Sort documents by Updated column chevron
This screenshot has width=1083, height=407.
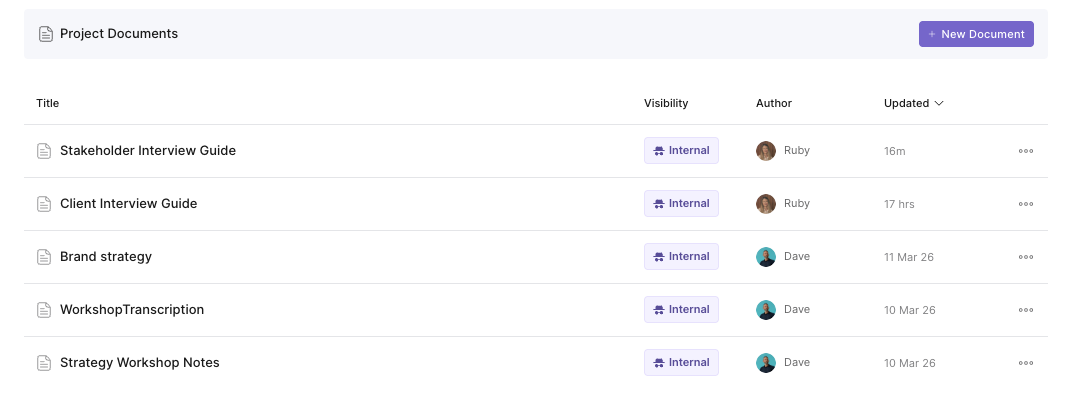(939, 103)
